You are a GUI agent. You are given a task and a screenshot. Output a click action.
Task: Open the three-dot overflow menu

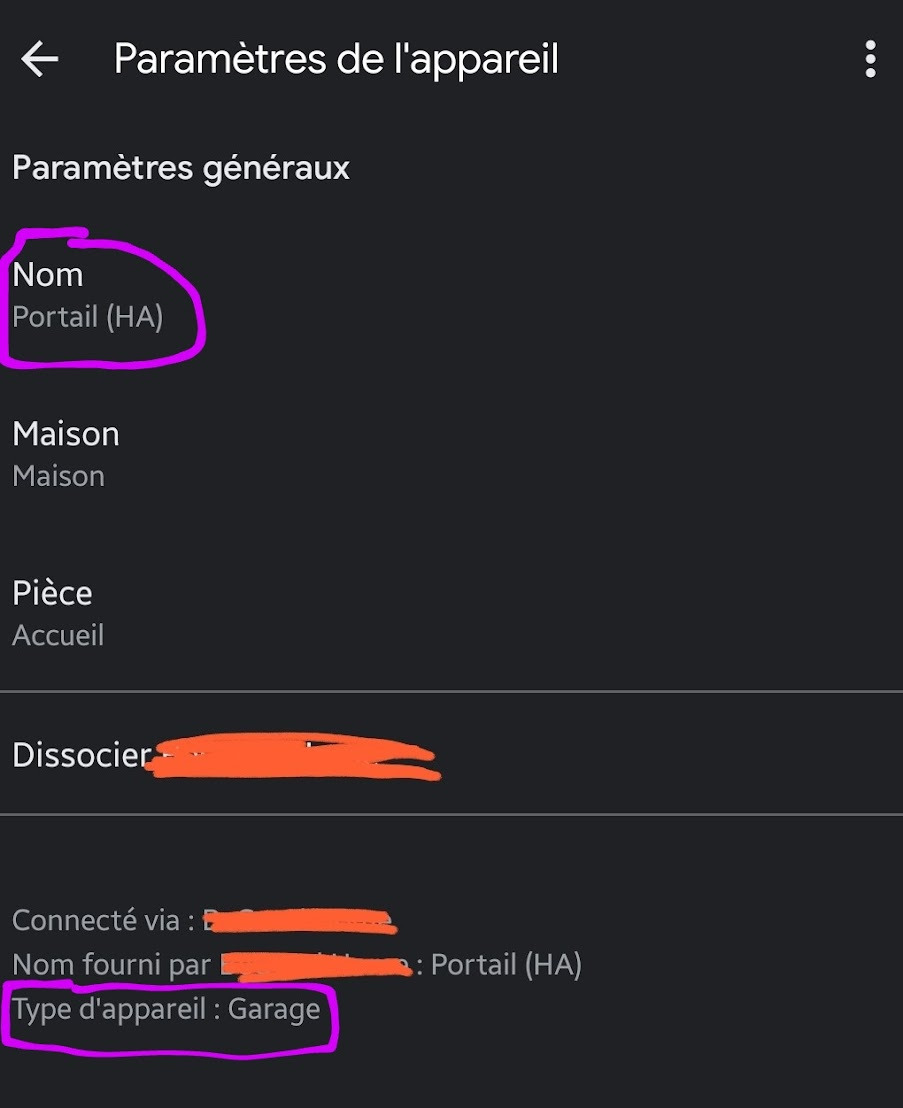(x=870, y=59)
